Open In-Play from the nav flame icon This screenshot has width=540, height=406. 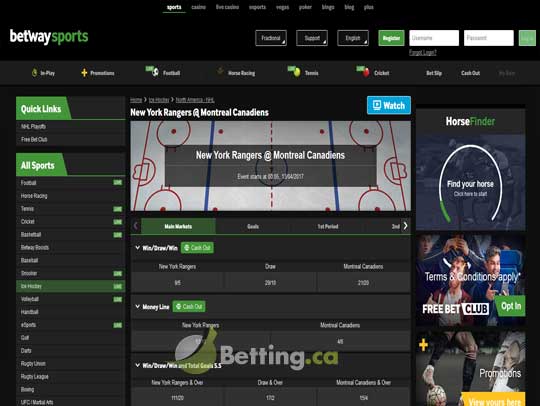(x=34, y=73)
